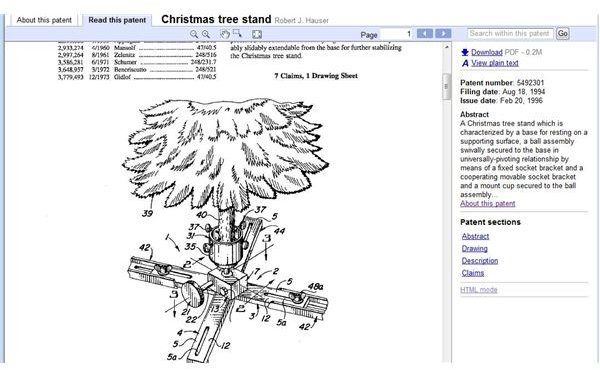The height and width of the screenshot is (370, 600).
Task: Click the plain text 'A' icon
Action: [x=465, y=63]
